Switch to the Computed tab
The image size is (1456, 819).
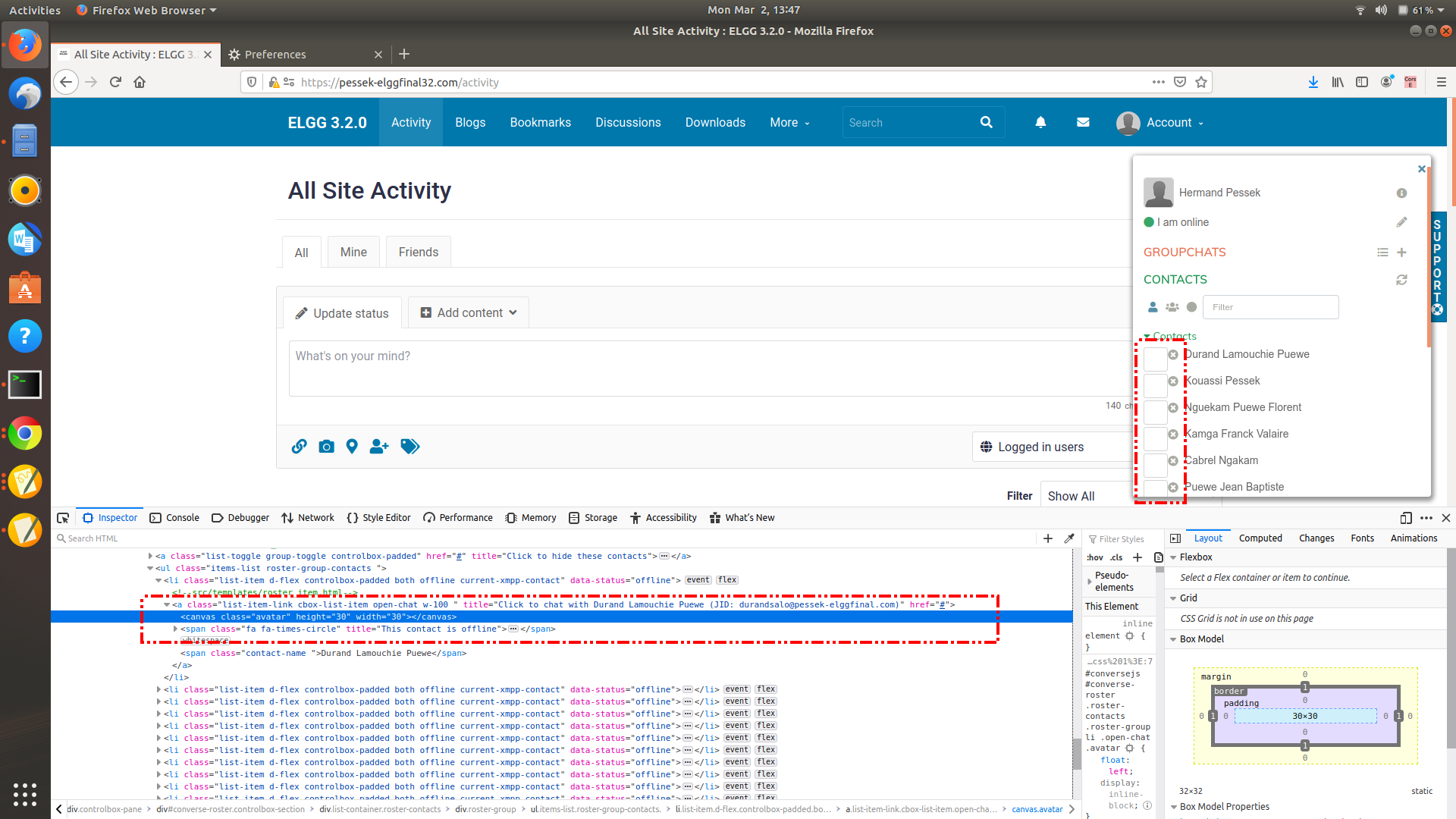point(1260,538)
